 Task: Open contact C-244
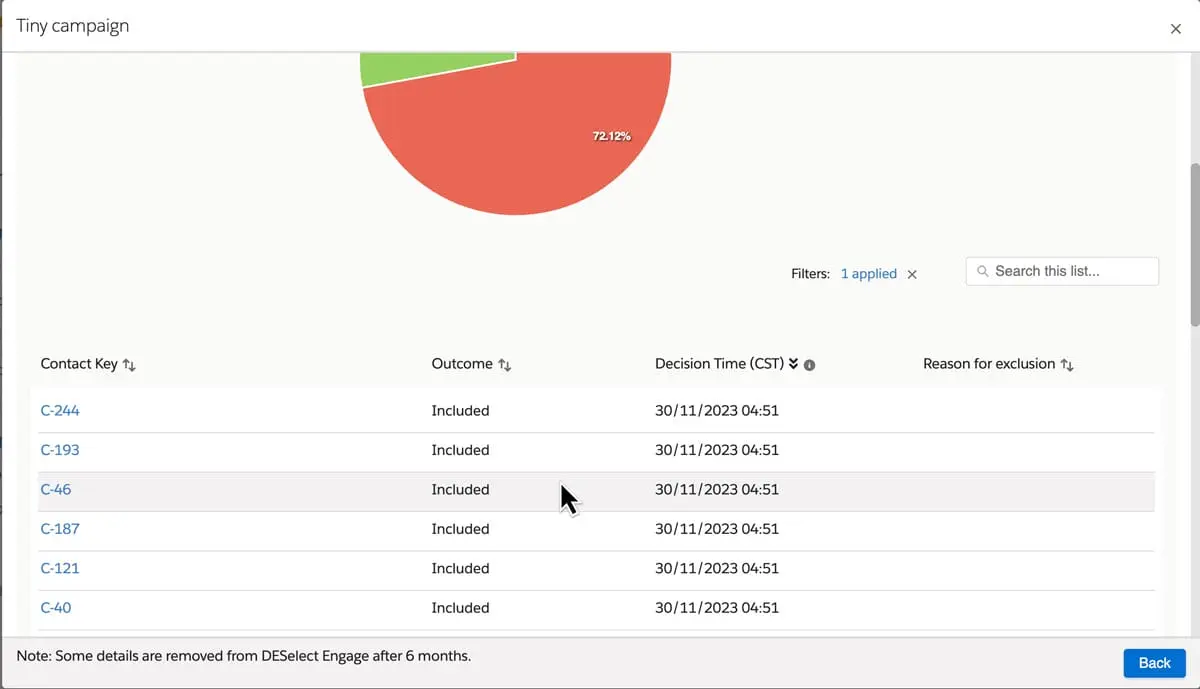tap(60, 410)
